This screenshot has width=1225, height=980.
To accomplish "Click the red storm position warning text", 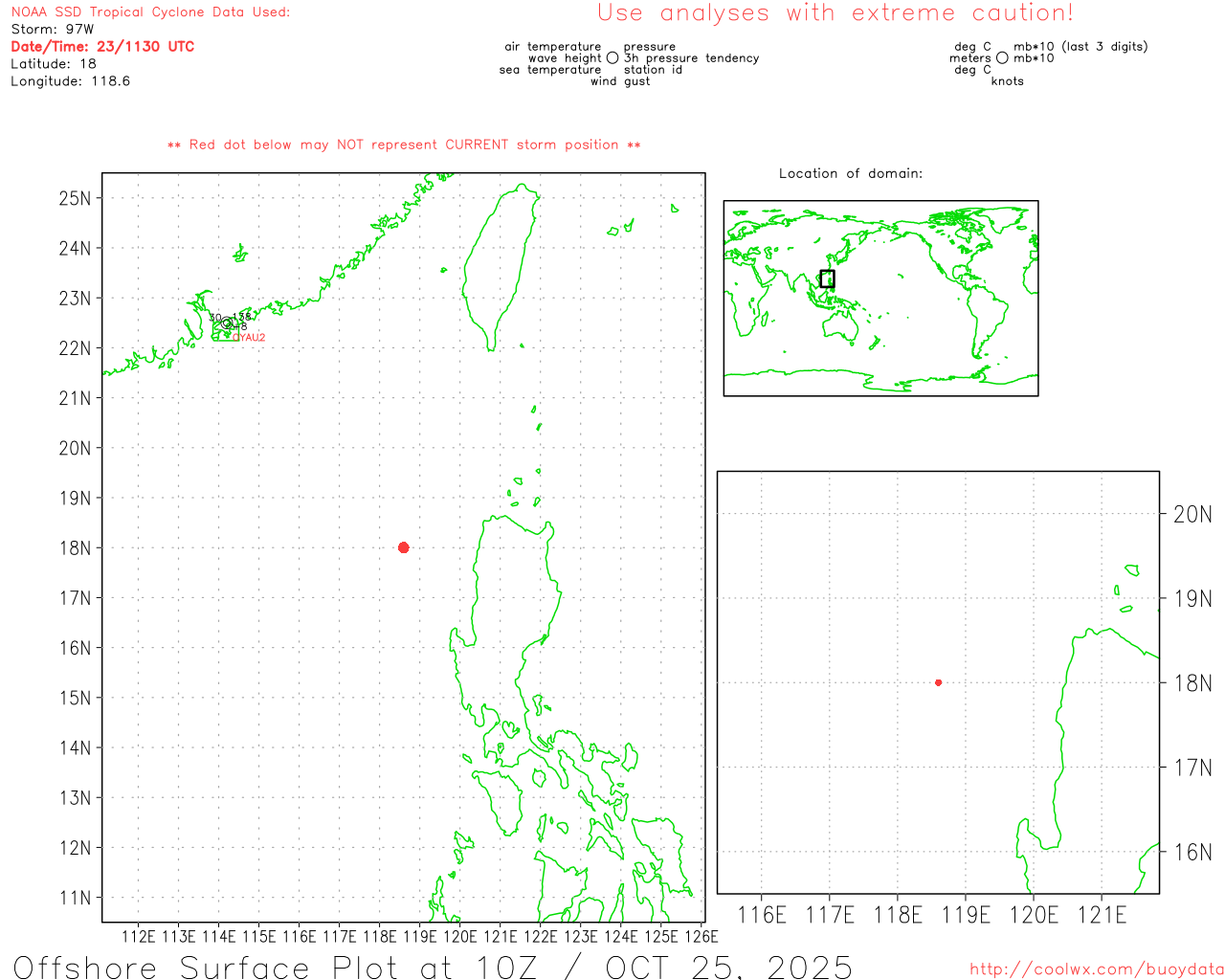I will [x=404, y=145].
